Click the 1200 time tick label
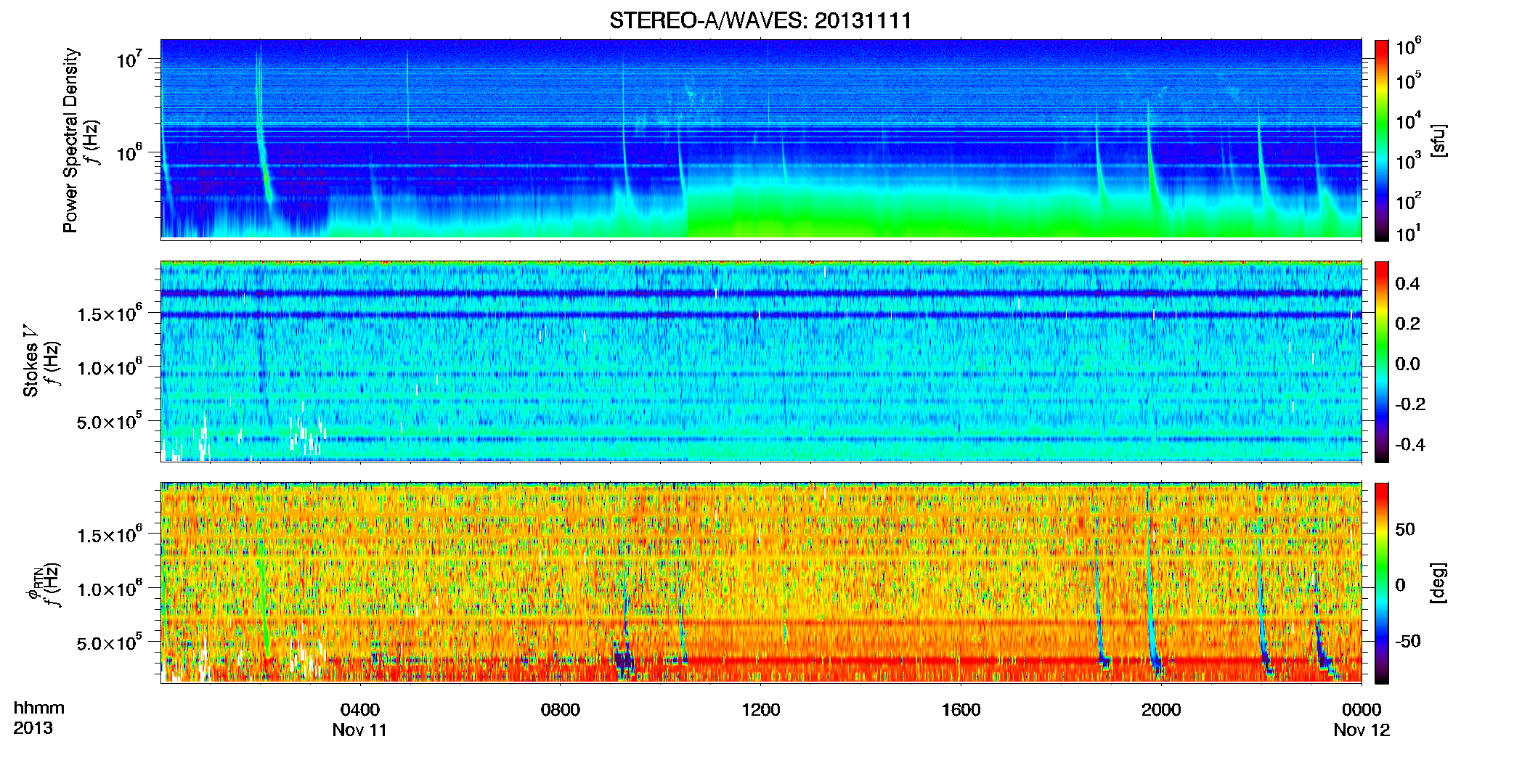This screenshot has height=784, width=1522. click(760, 710)
